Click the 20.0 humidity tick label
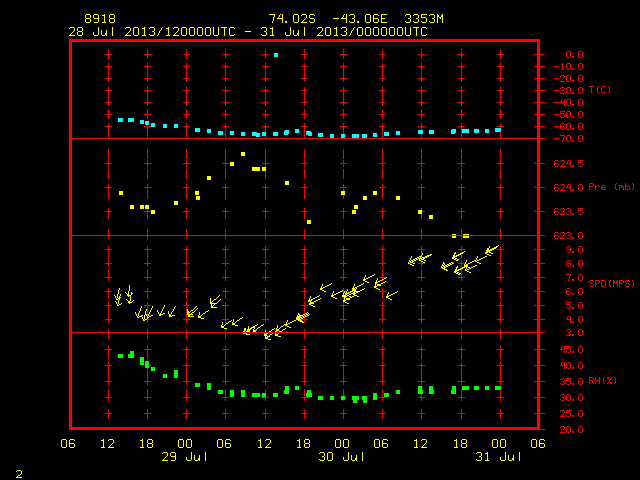The image size is (640, 480). [571, 429]
